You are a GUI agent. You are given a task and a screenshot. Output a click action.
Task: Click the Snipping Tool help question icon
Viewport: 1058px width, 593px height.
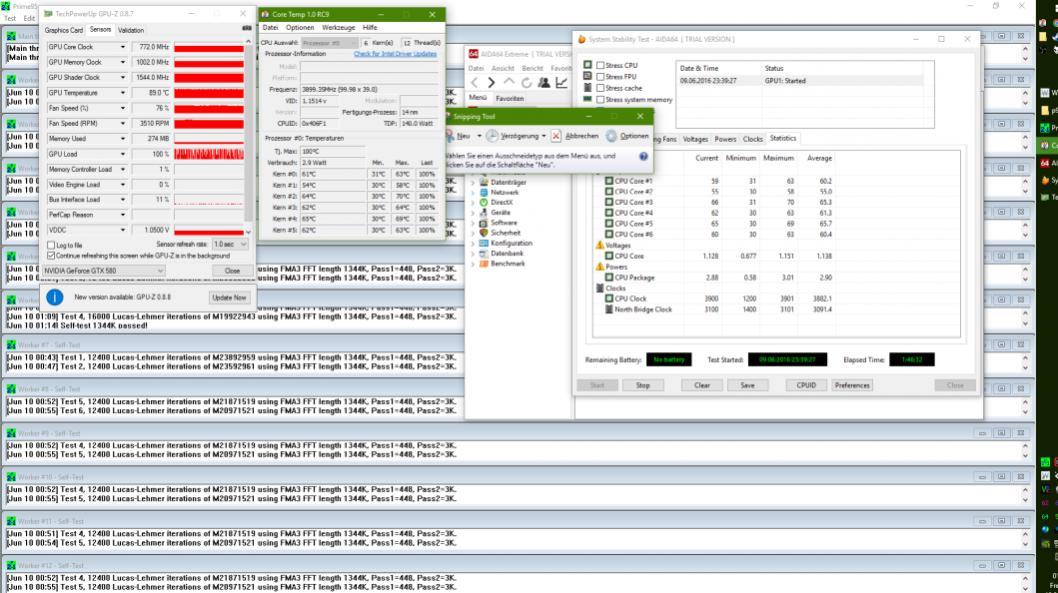[643, 157]
